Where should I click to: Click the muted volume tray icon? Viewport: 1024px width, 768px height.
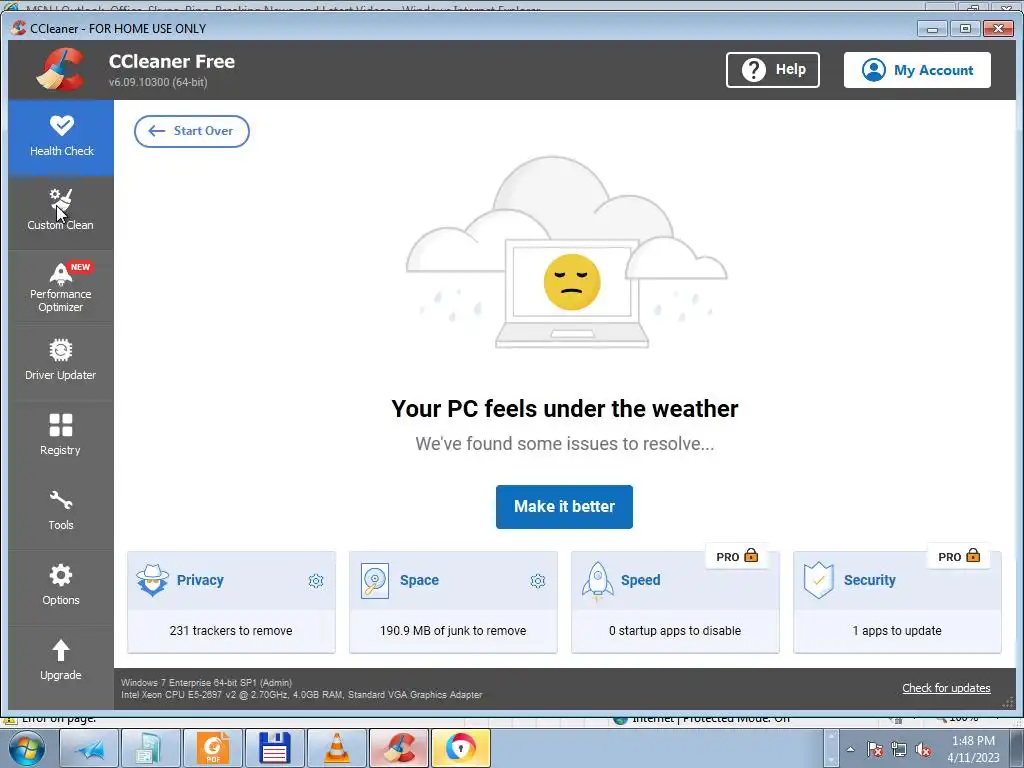923,749
